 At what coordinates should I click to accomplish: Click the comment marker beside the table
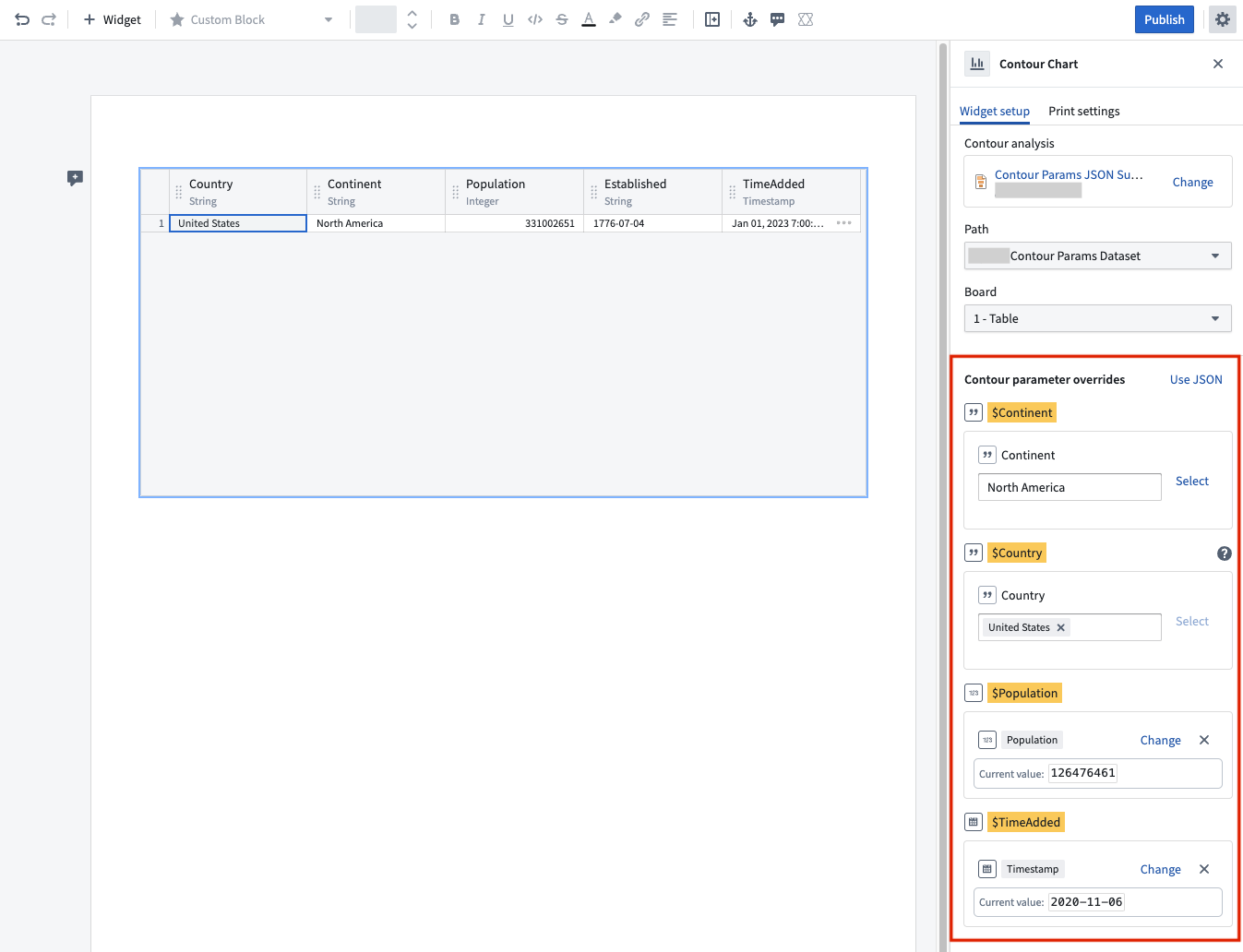pos(75,178)
